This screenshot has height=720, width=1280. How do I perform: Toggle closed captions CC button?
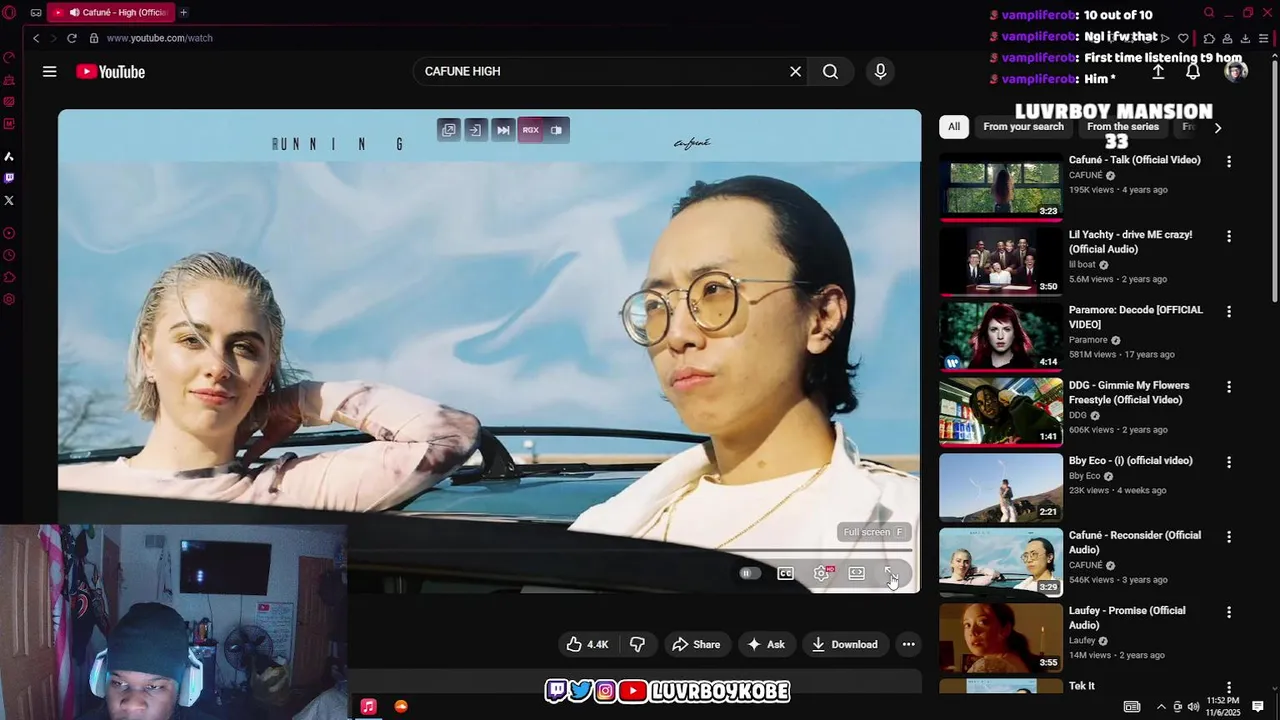(x=786, y=573)
